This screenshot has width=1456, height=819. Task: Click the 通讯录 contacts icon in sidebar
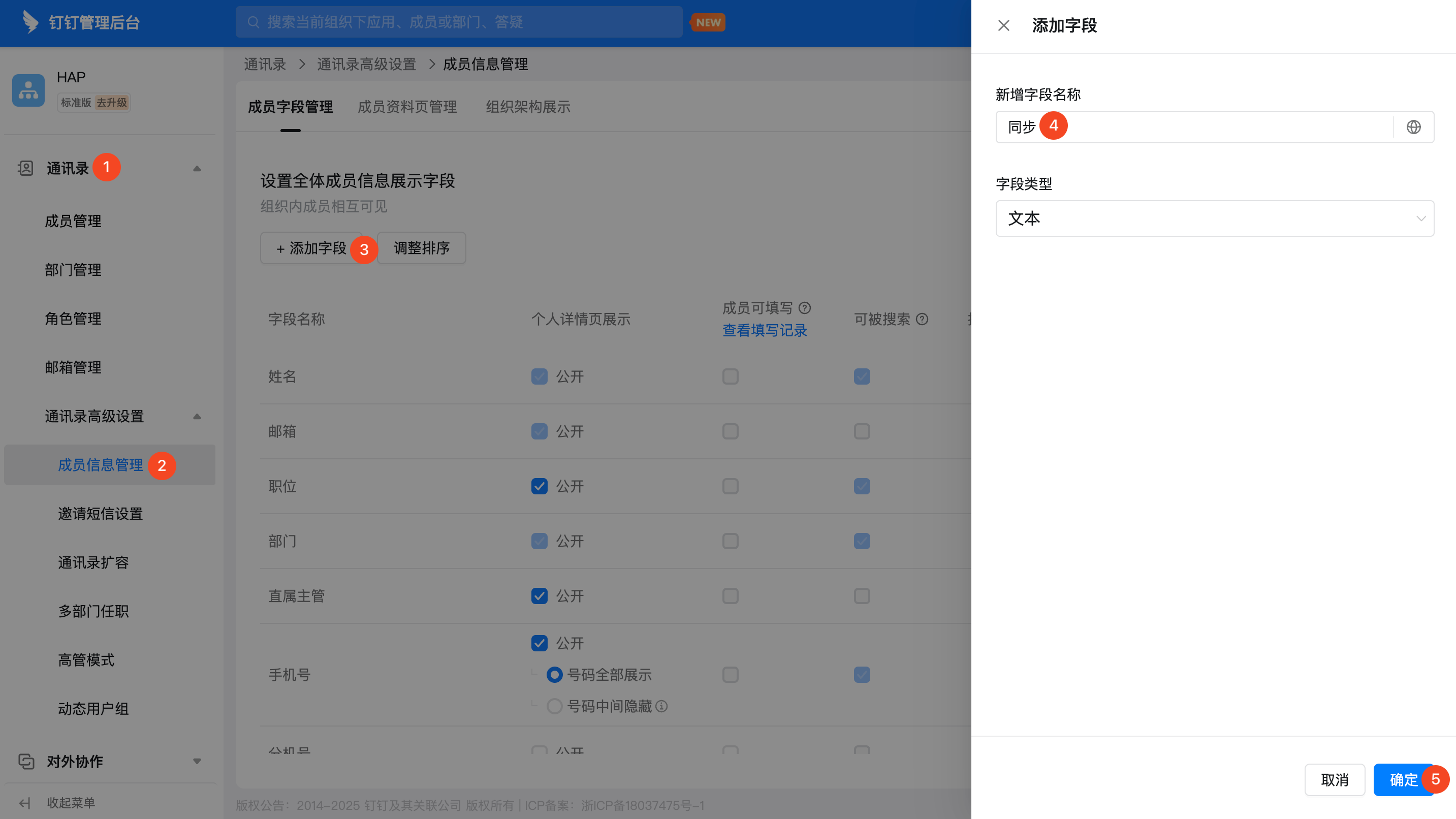click(25, 168)
